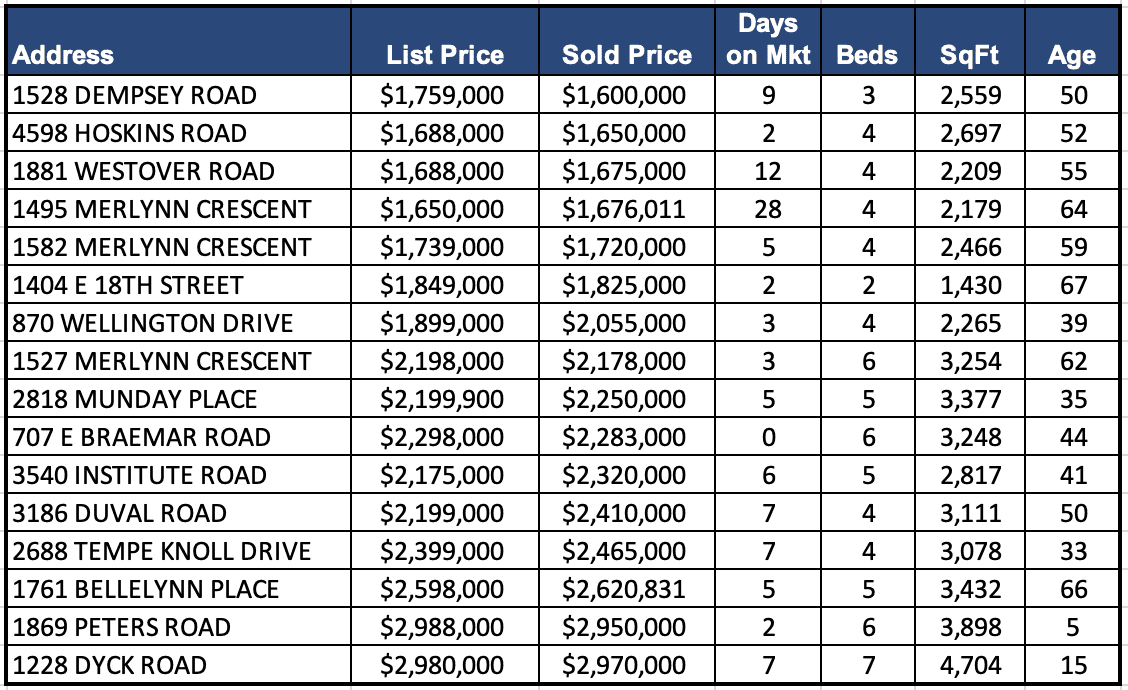
Task: Select the 707 E BRAEMAR ROAD cell
Action: tap(142, 438)
